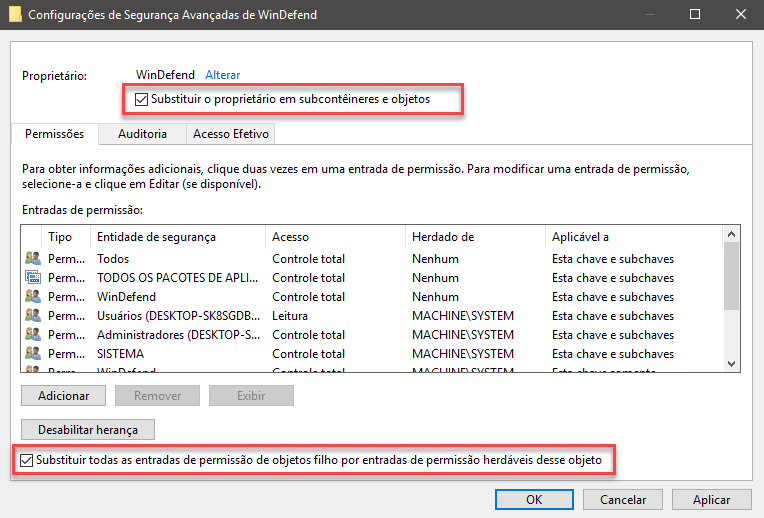The image size is (764, 518).
Task: Click MACHINE\SYSTEM in the SISTEMA row
Action: [463, 354]
